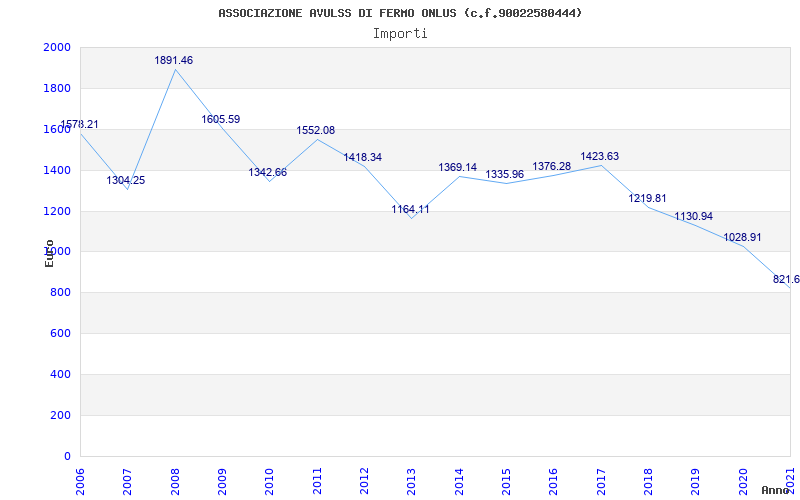Screen dimensions: 800x500
Task: Select the 1600 y-axis value
Action: point(57,129)
